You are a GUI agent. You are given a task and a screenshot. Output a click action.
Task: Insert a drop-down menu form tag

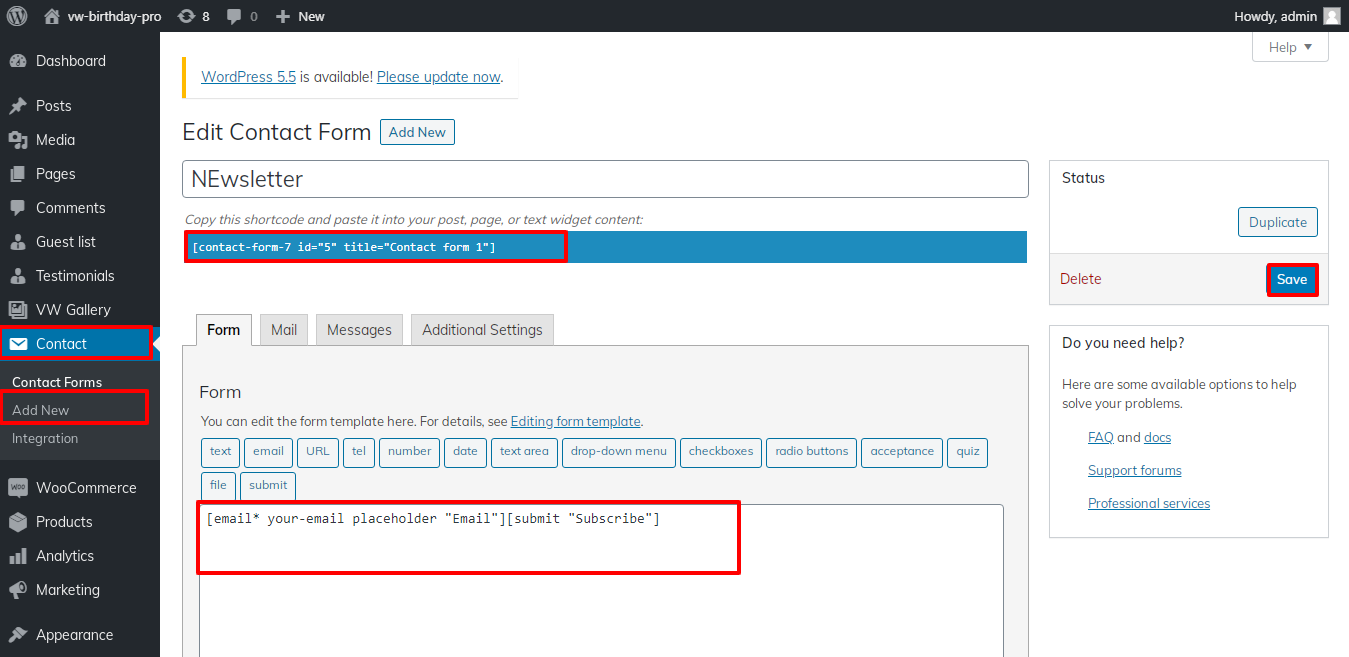[618, 452]
